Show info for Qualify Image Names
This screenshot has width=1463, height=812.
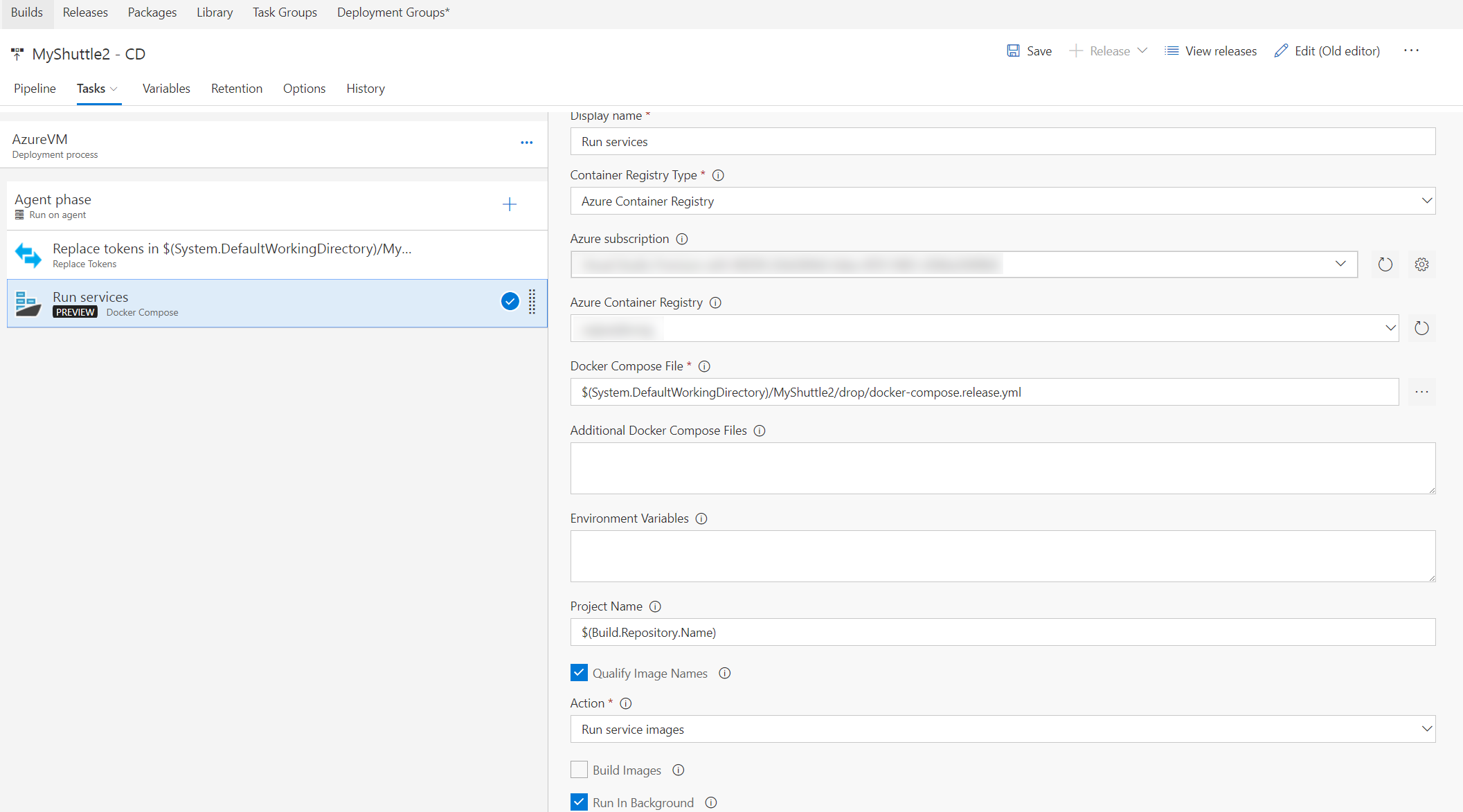coord(724,673)
